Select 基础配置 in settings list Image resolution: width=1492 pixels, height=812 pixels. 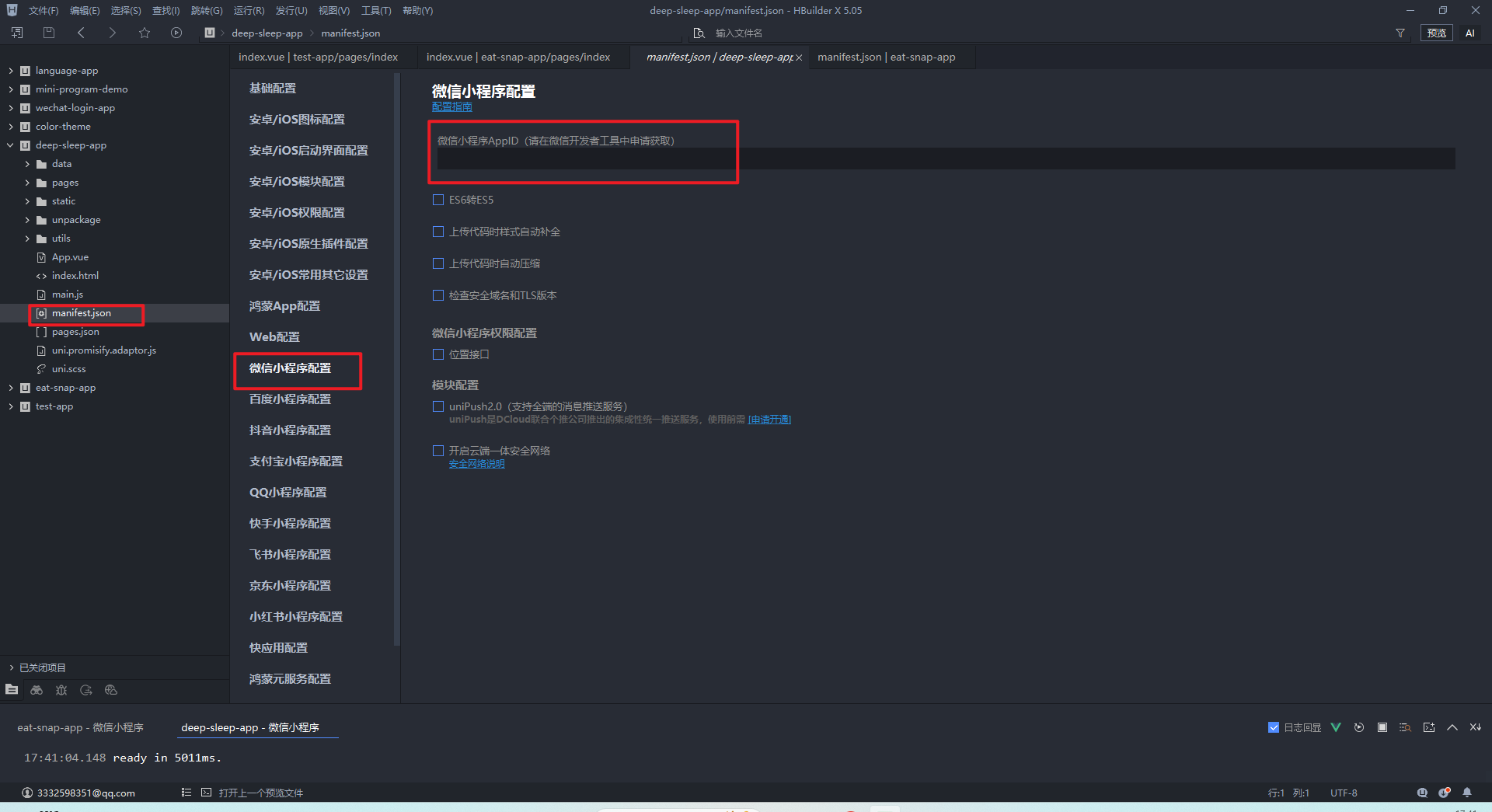click(x=273, y=88)
